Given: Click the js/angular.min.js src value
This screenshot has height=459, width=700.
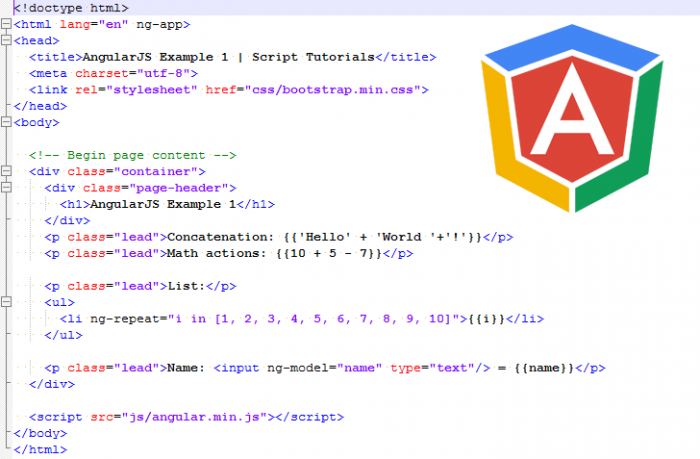Looking at the screenshot, I should (194, 417).
